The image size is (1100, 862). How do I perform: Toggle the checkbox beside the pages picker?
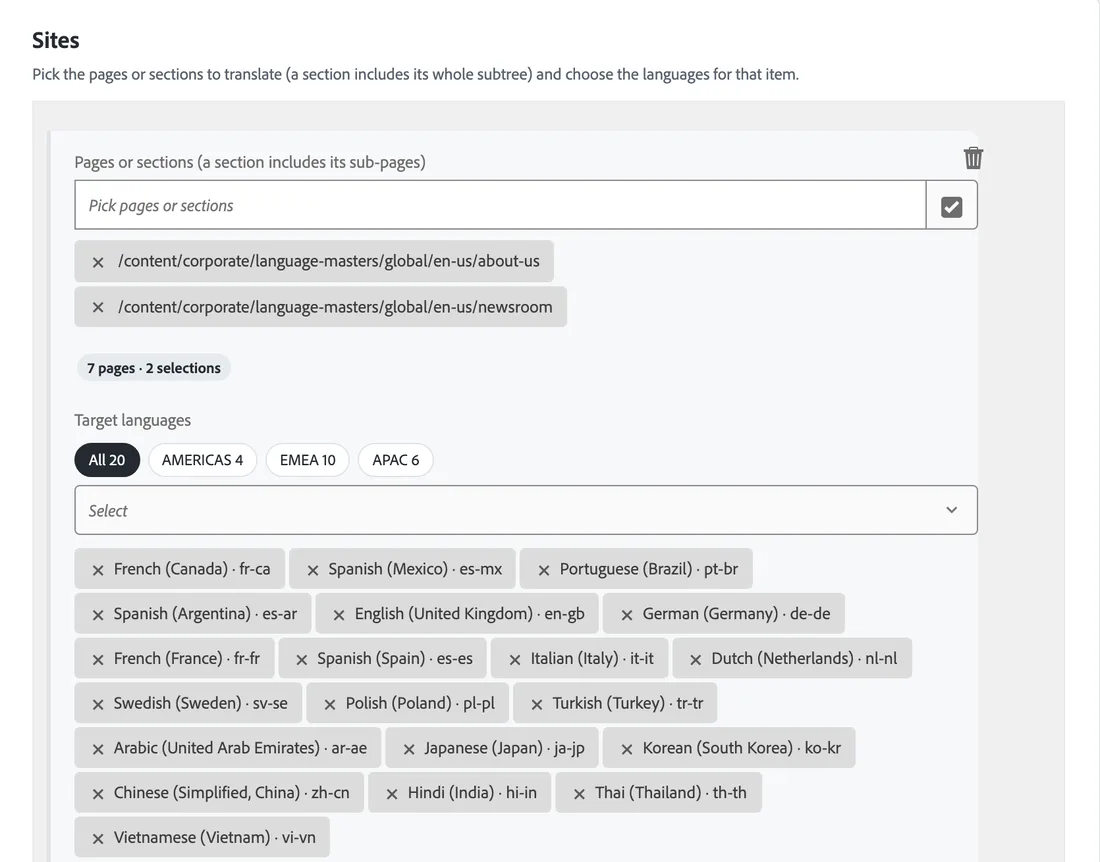tap(951, 206)
